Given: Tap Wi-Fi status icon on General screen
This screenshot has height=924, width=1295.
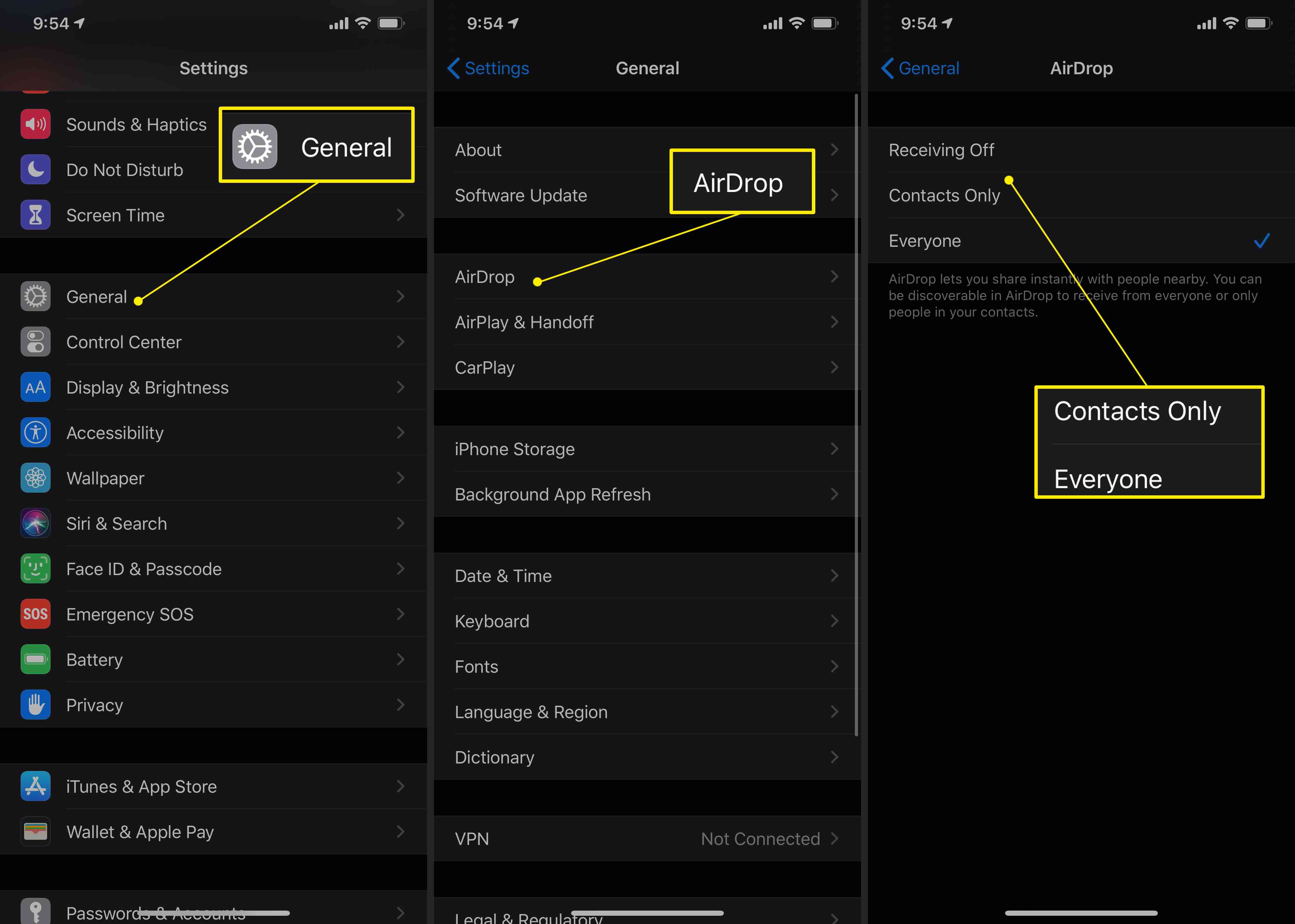Looking at the screenshot, I should tap(797, 23).
